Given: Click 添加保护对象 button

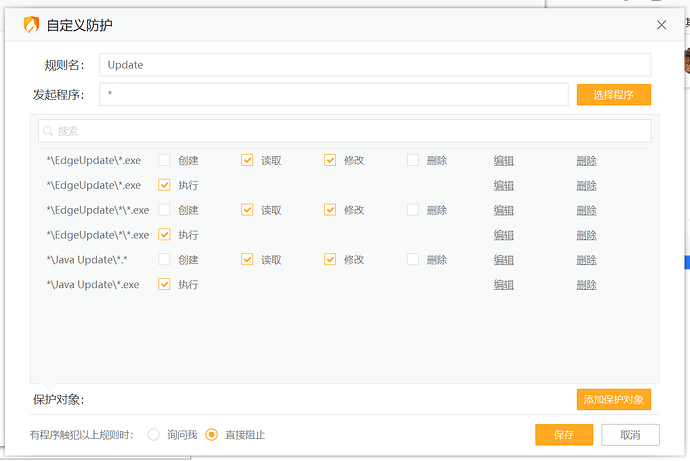Looking at the screenshot, I should tap(613, 400).
